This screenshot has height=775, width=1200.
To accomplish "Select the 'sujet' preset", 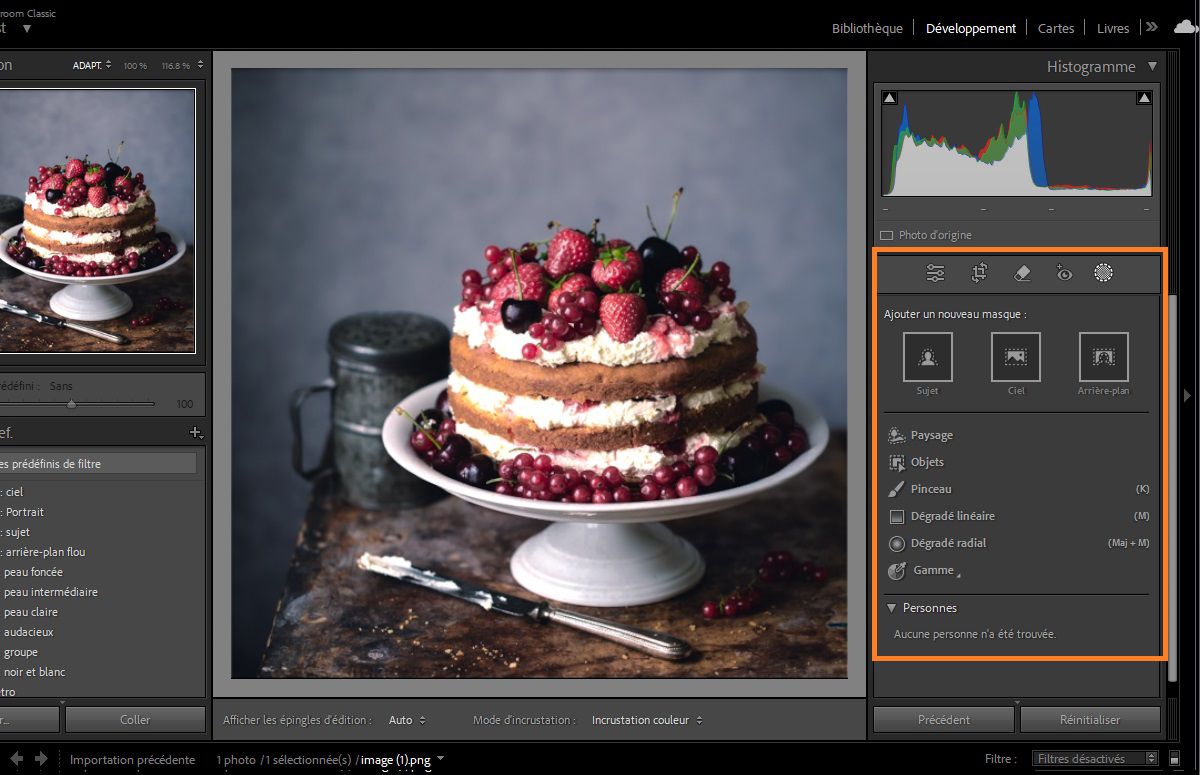I will point(18,532).
